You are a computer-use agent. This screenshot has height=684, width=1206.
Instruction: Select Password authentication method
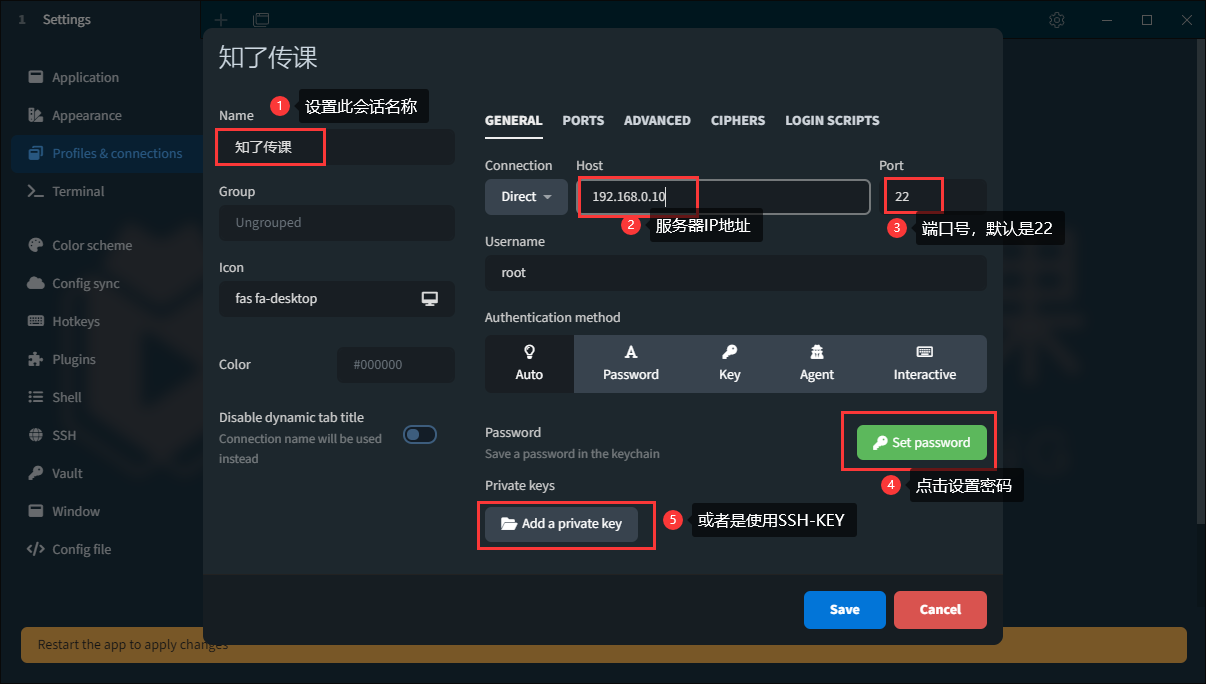630,363
